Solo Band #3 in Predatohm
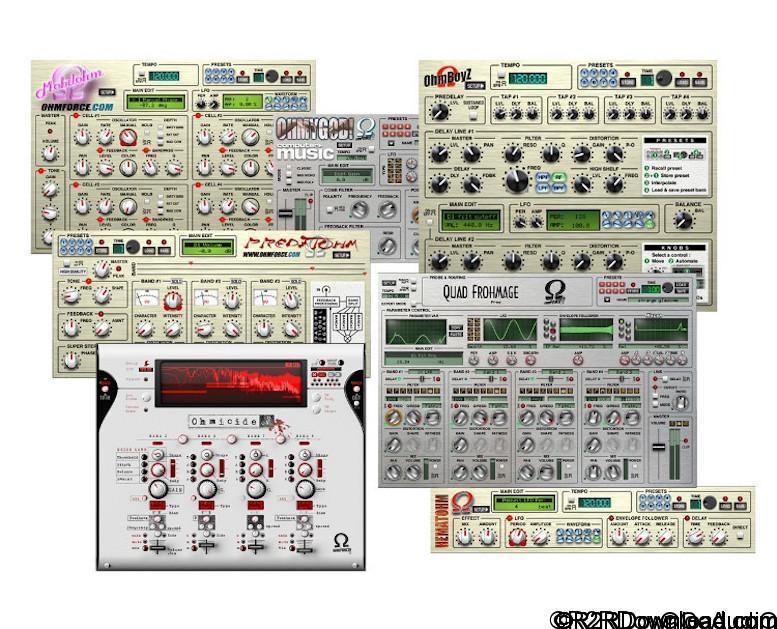Viewport: 777px width, 629px height. [295, 281]
